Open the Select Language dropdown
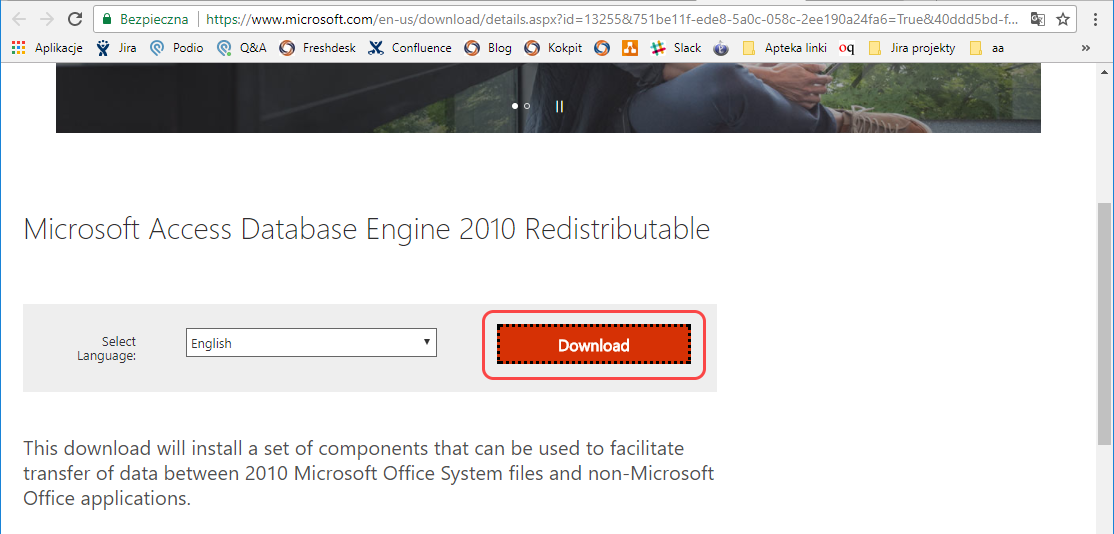1114x534 pixels. pos(311,343)
